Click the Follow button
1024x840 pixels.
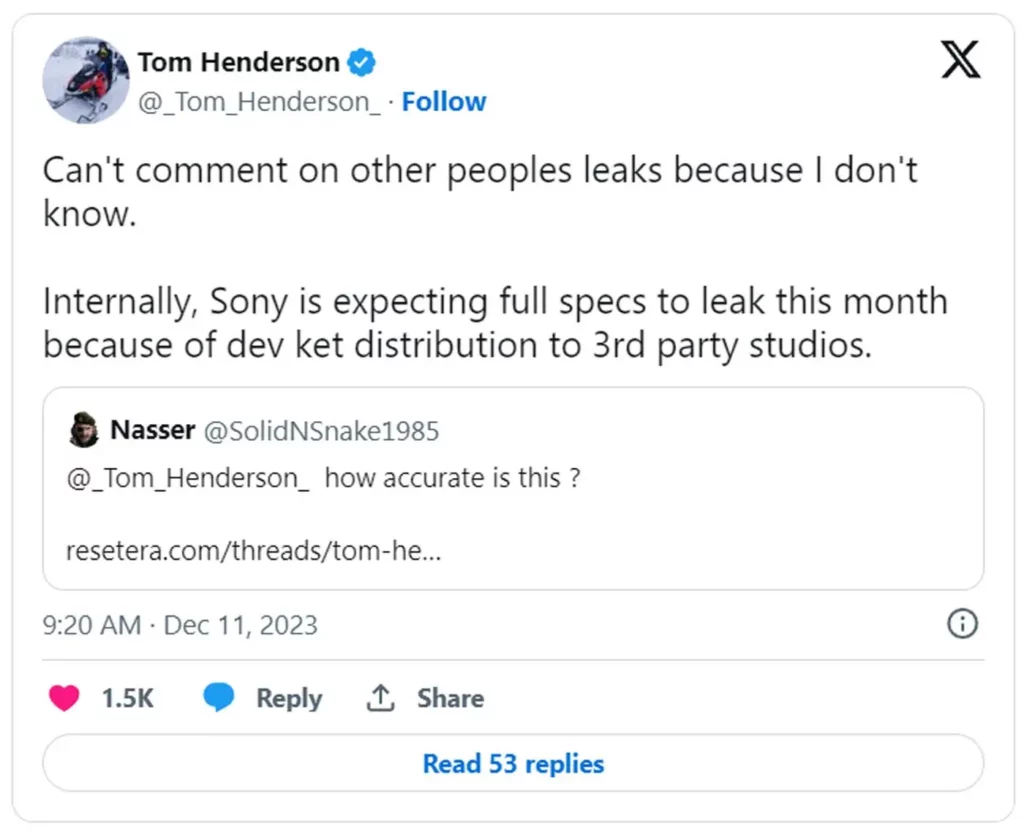click(443, 101)
